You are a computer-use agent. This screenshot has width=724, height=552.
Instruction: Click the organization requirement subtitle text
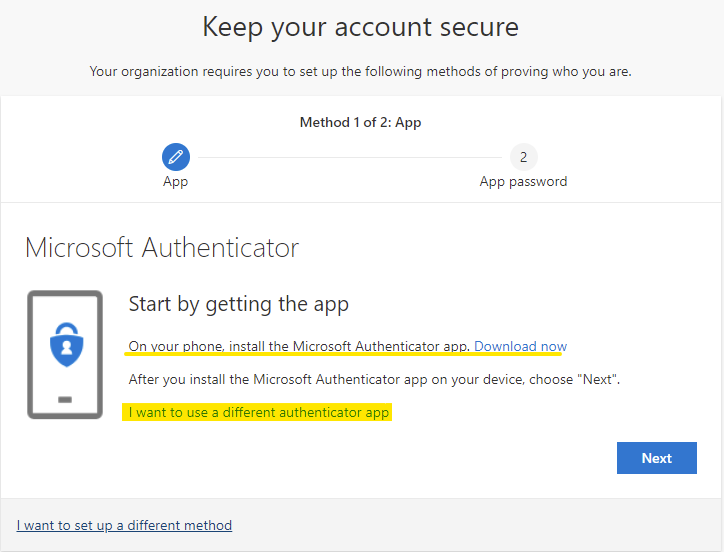[361, 72]
